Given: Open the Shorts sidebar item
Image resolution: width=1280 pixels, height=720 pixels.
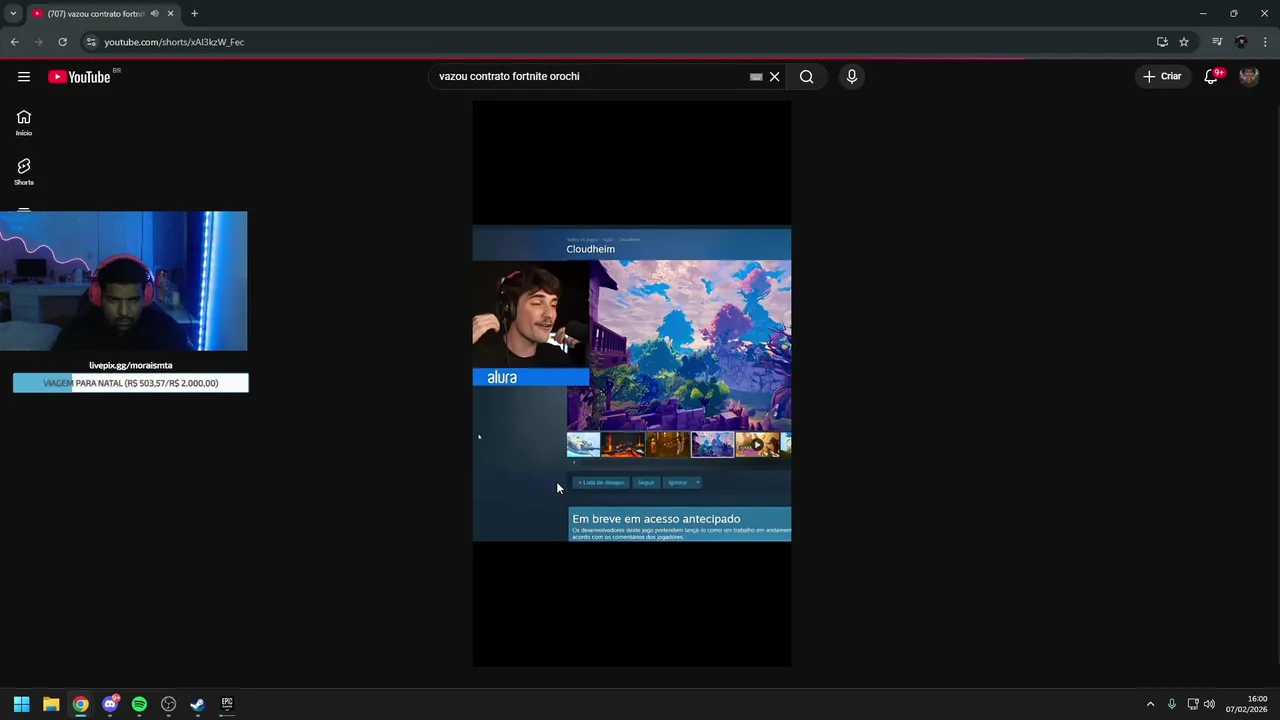Looking at the screenshot, I should (x=24, y=172).
